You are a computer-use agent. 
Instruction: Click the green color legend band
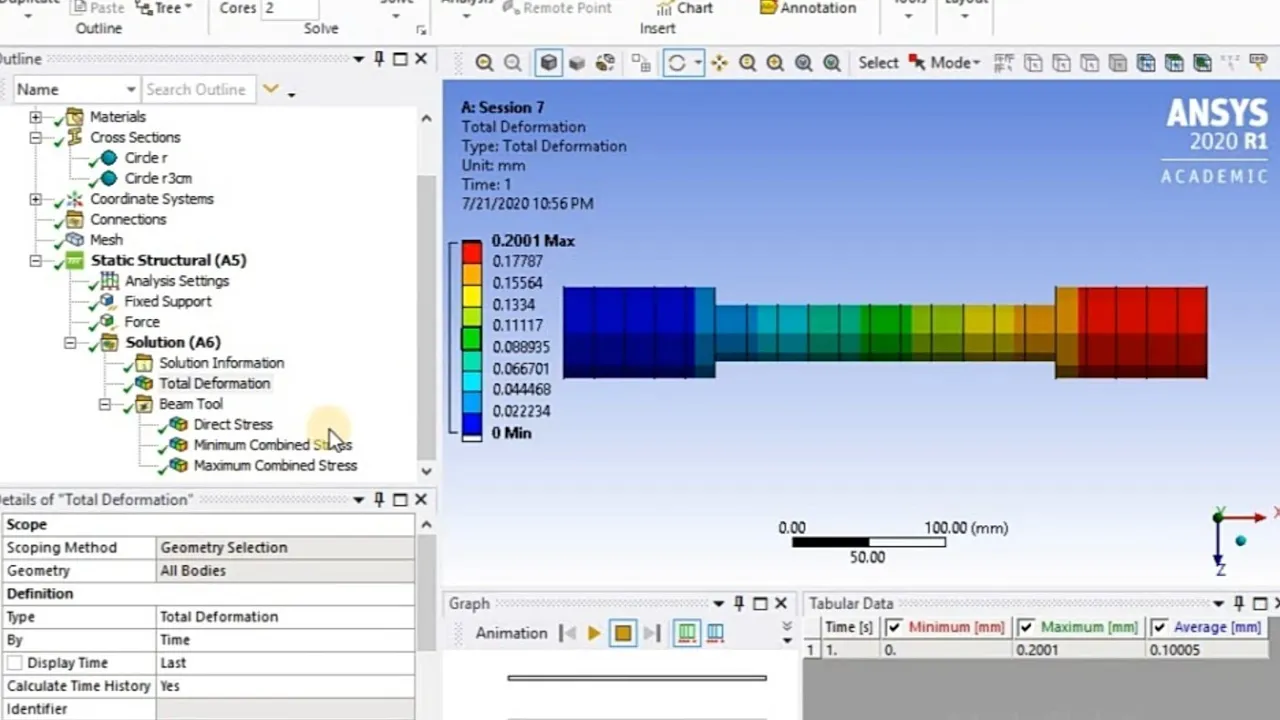(471, 337)
